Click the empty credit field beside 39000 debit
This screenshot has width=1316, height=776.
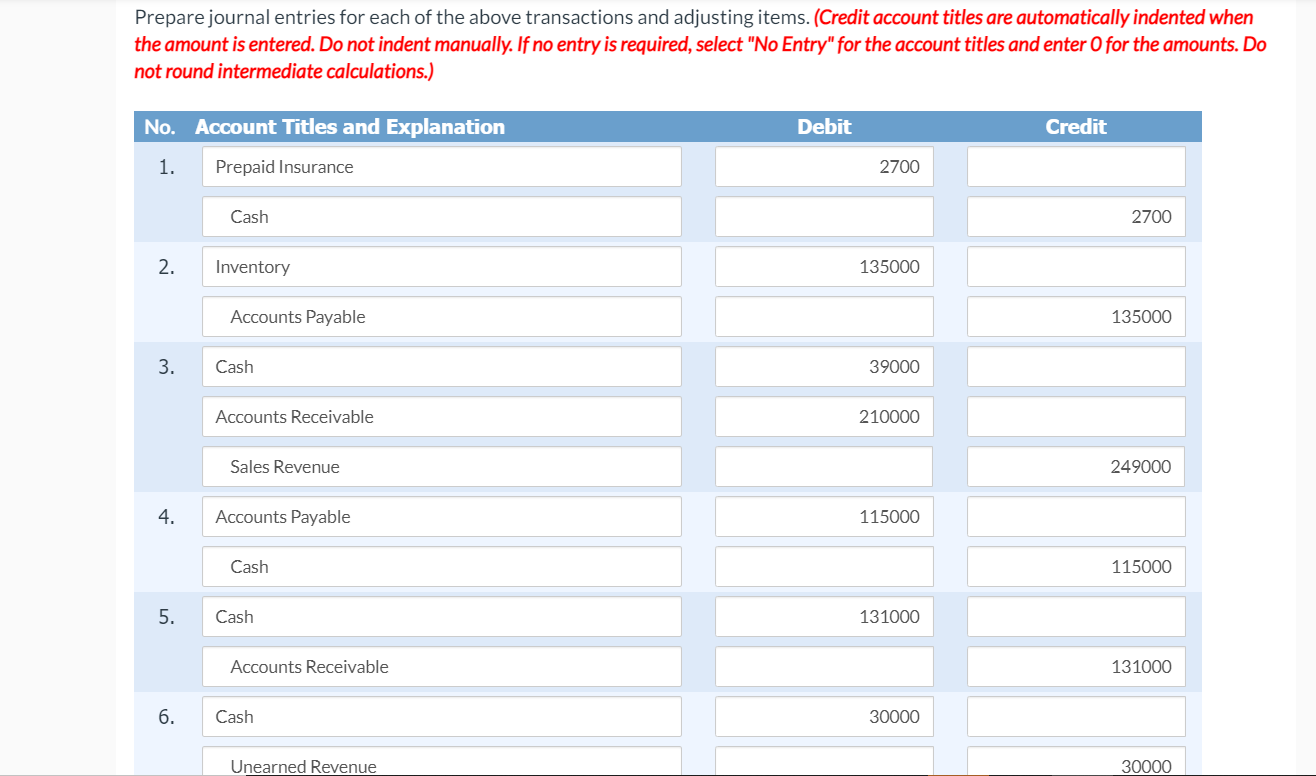coord(1076,367)
